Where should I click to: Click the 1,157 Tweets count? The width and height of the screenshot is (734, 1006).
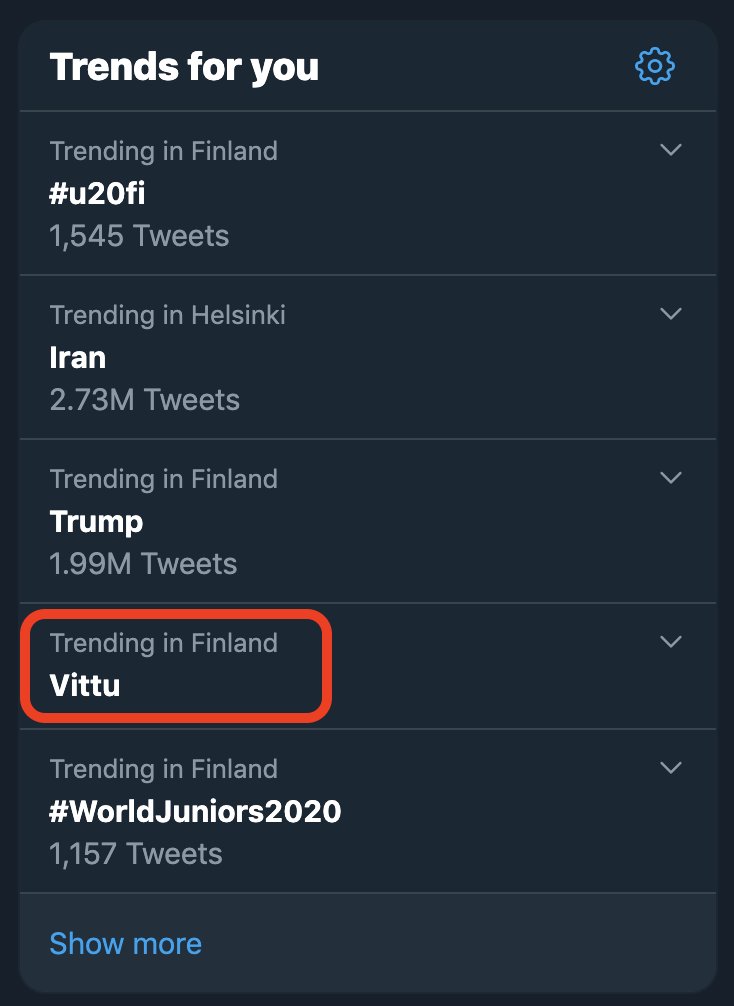pos(136,854)
